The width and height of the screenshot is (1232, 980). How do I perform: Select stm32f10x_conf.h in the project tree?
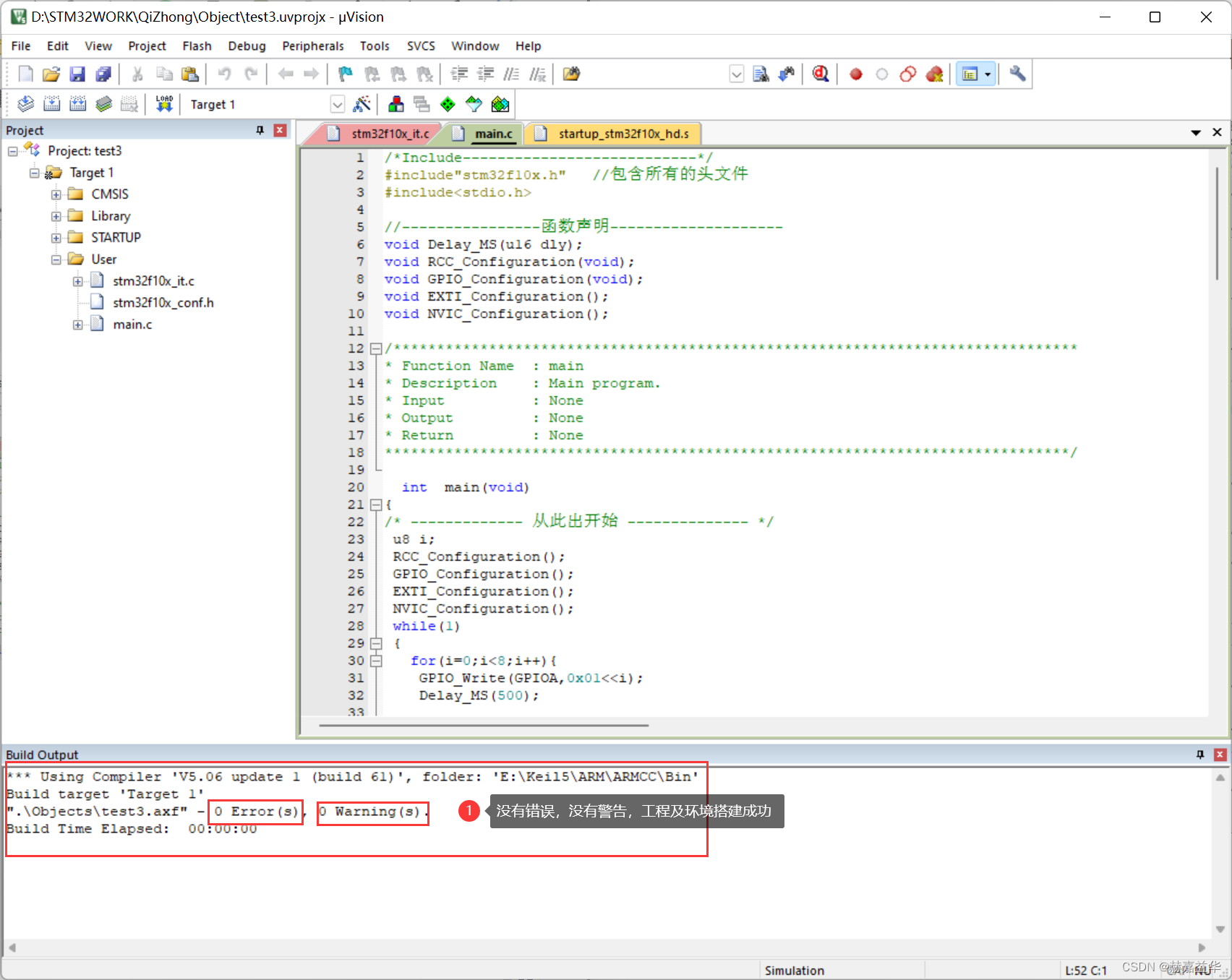(x=163, y=303)
